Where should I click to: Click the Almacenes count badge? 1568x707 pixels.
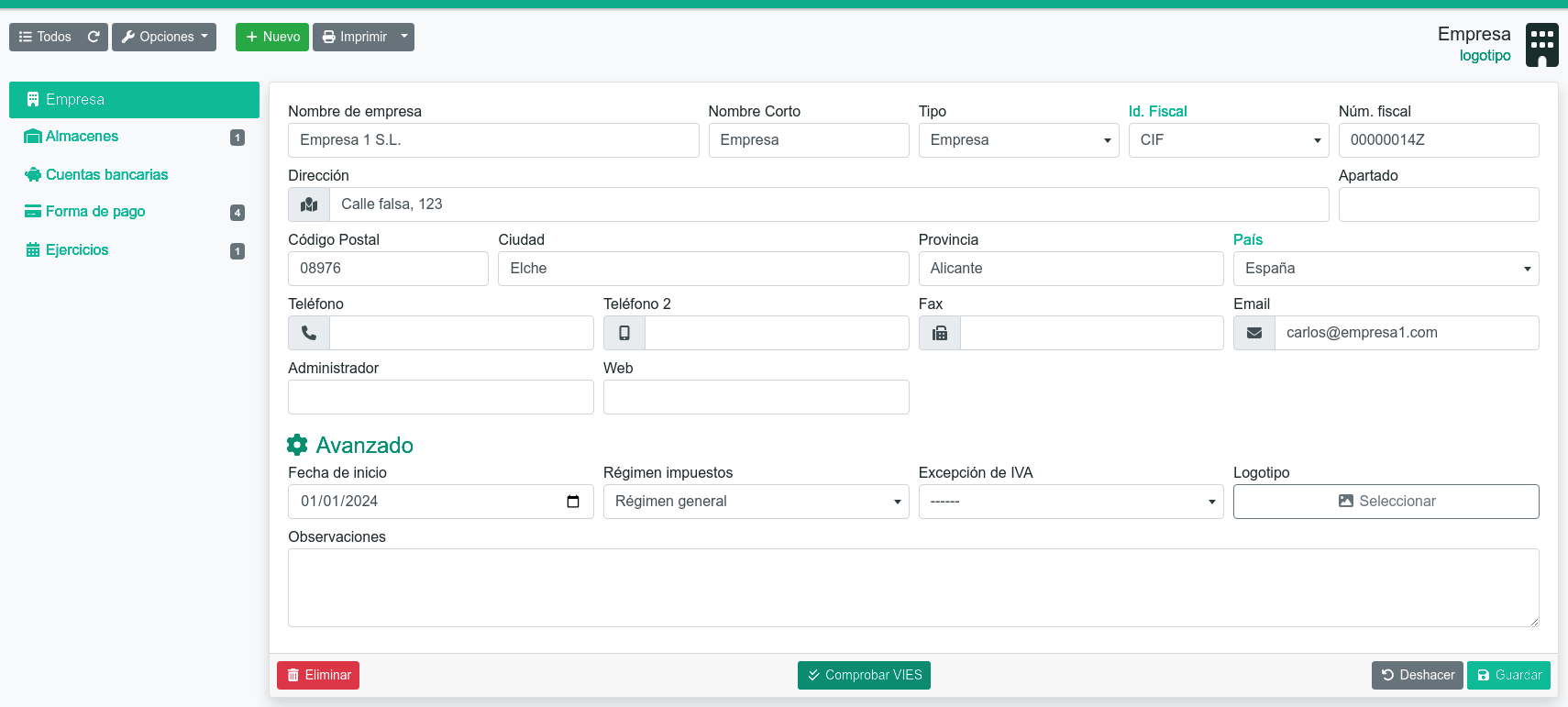click(237, 138)
